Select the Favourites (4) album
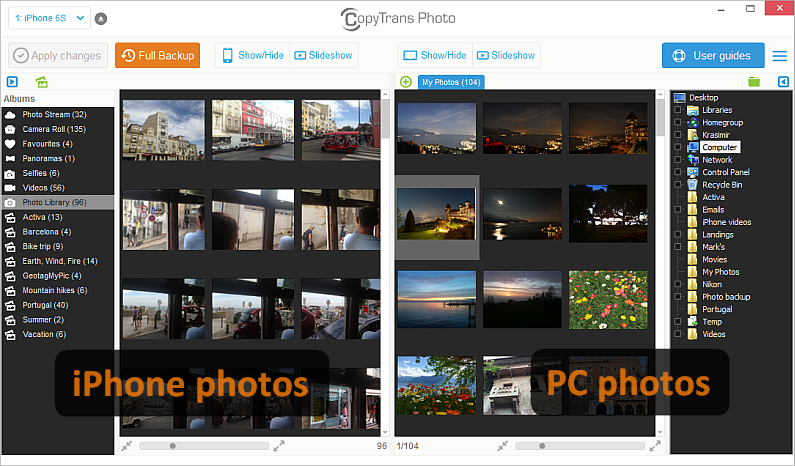The image size is (795, 466). [x=58, y=144]
